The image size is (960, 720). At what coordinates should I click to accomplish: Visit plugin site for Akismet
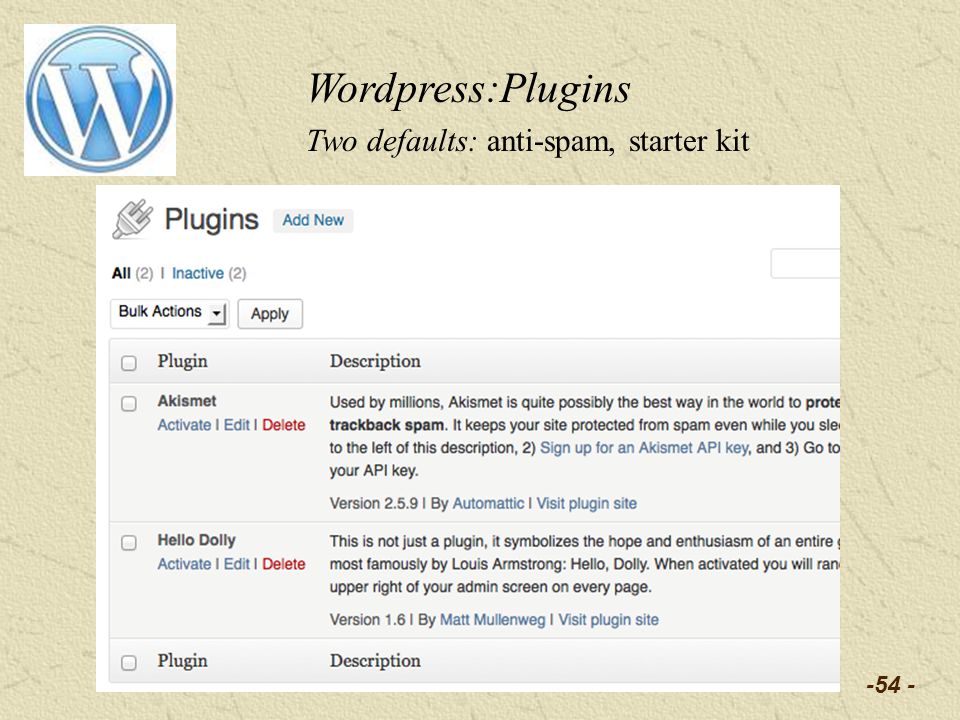[x=587, y=503]
